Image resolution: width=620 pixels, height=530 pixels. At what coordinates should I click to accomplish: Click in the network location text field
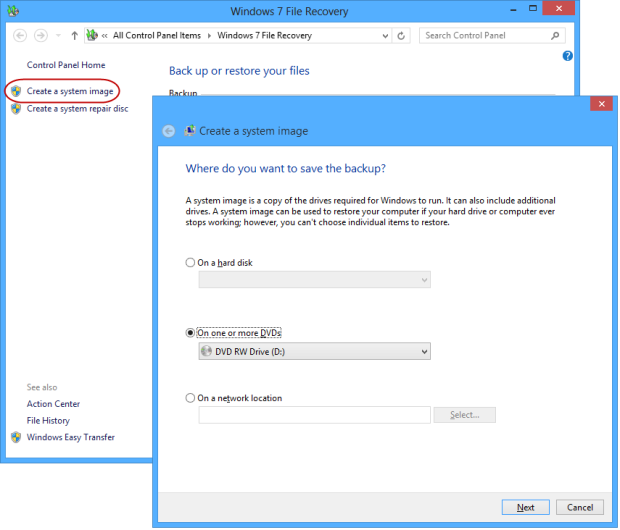pyautogui.click(x=314, y=415)
